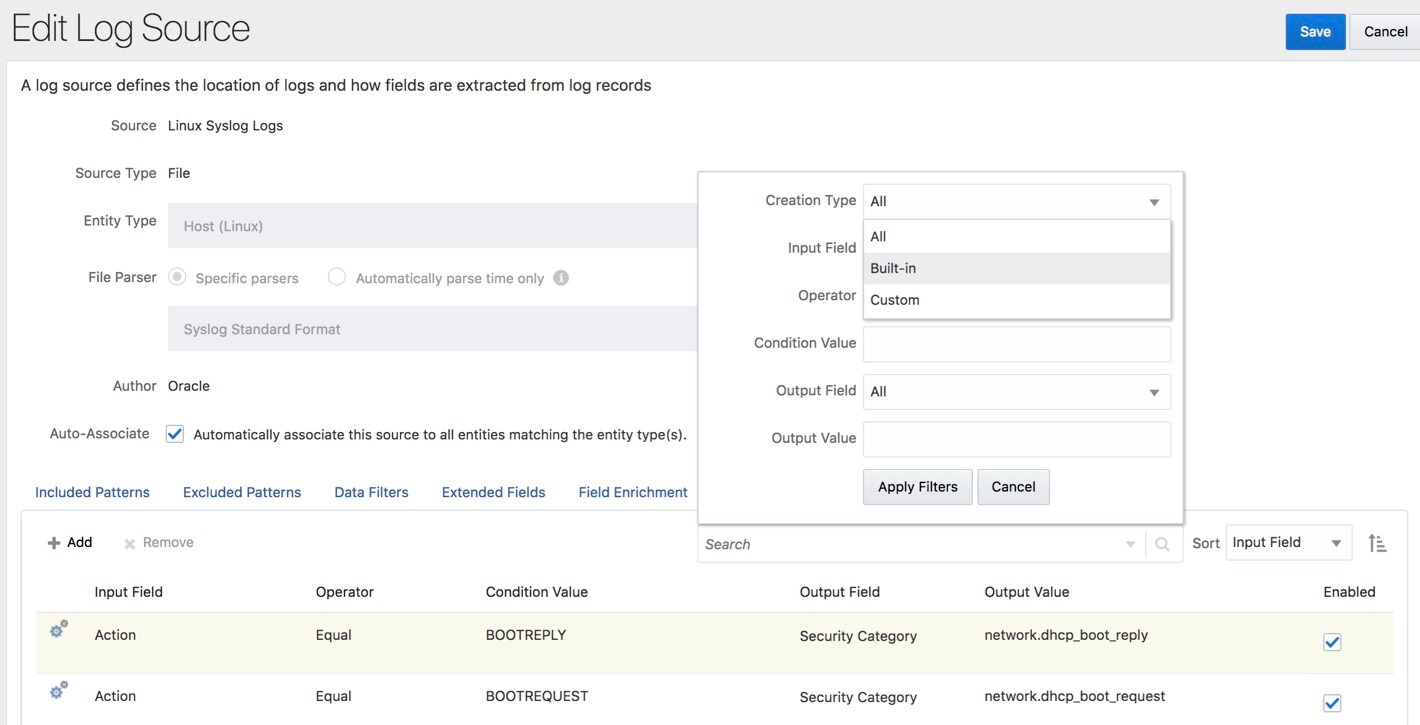Click the sort order direction icon
1420x725 pixels.
pyautogui.click(x=1377, y=543)
